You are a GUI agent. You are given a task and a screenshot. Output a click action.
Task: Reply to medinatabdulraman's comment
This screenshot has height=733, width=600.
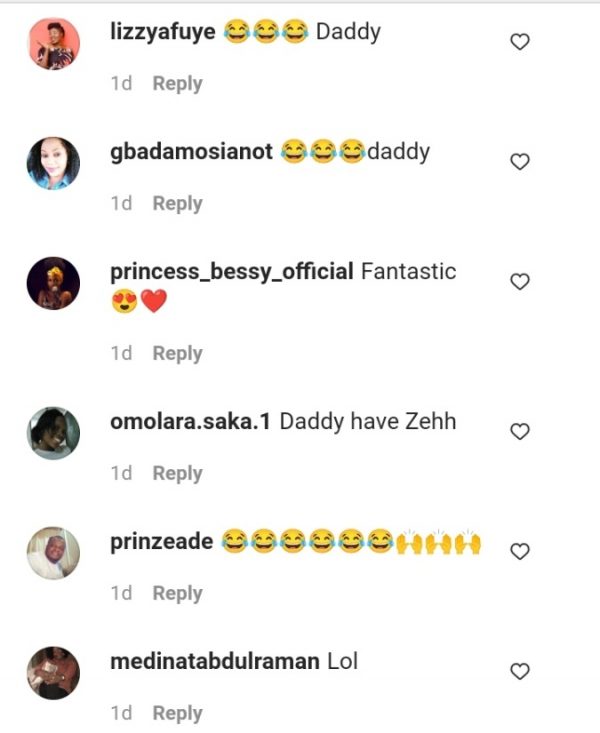click(x=177, y=714)
